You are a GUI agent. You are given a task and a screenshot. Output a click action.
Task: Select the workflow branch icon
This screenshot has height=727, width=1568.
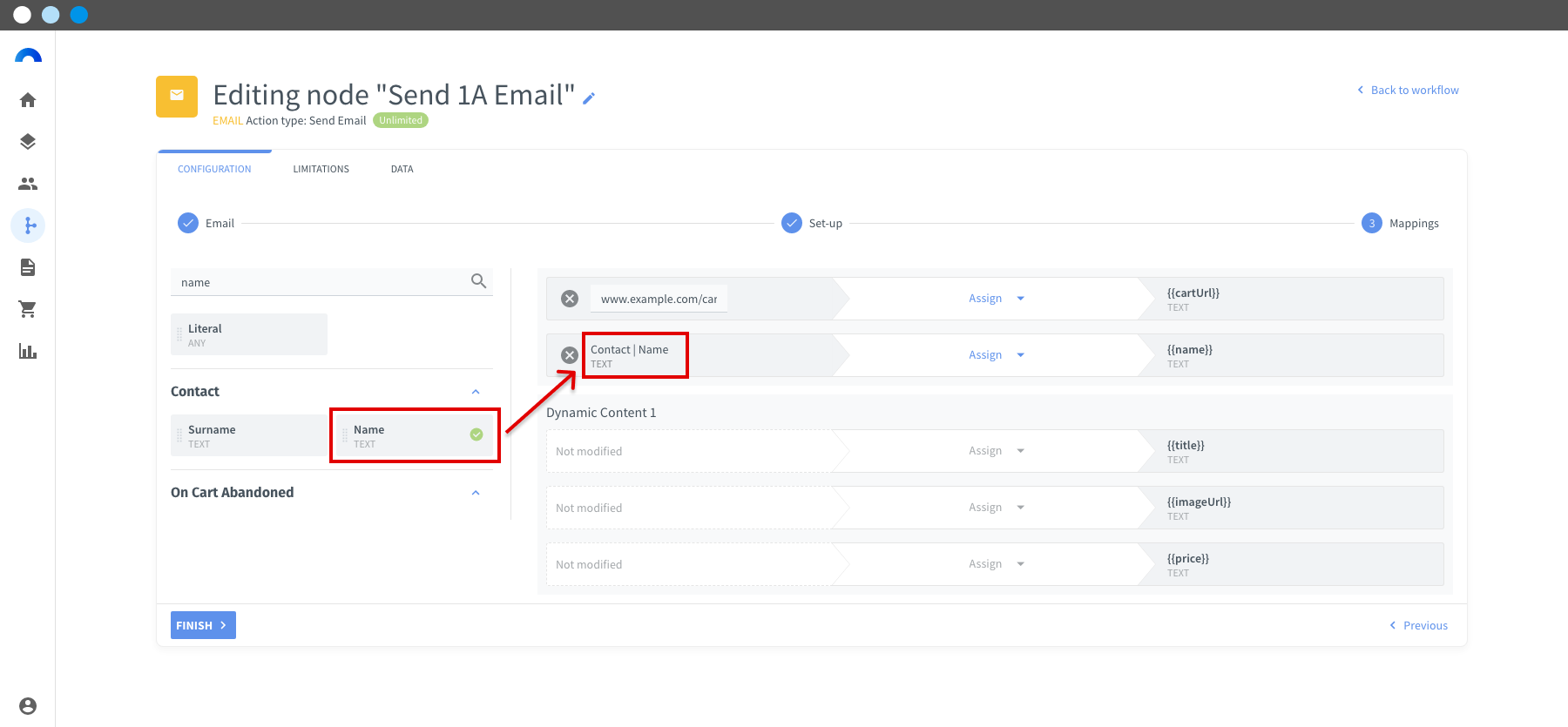[x=28, y=226]
